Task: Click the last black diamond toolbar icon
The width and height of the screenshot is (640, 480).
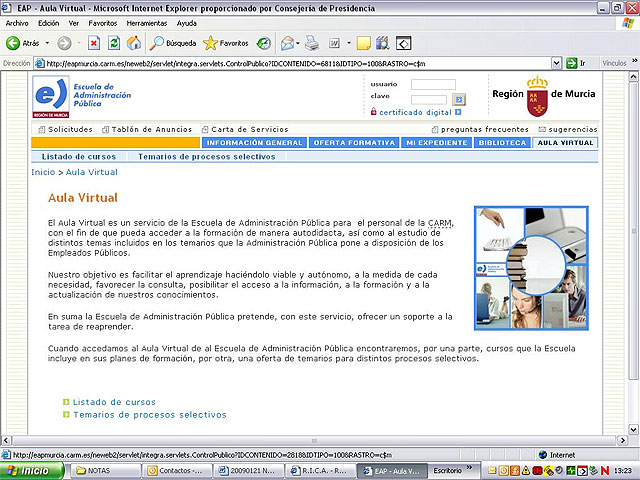Action: click(x=403, y=43)
